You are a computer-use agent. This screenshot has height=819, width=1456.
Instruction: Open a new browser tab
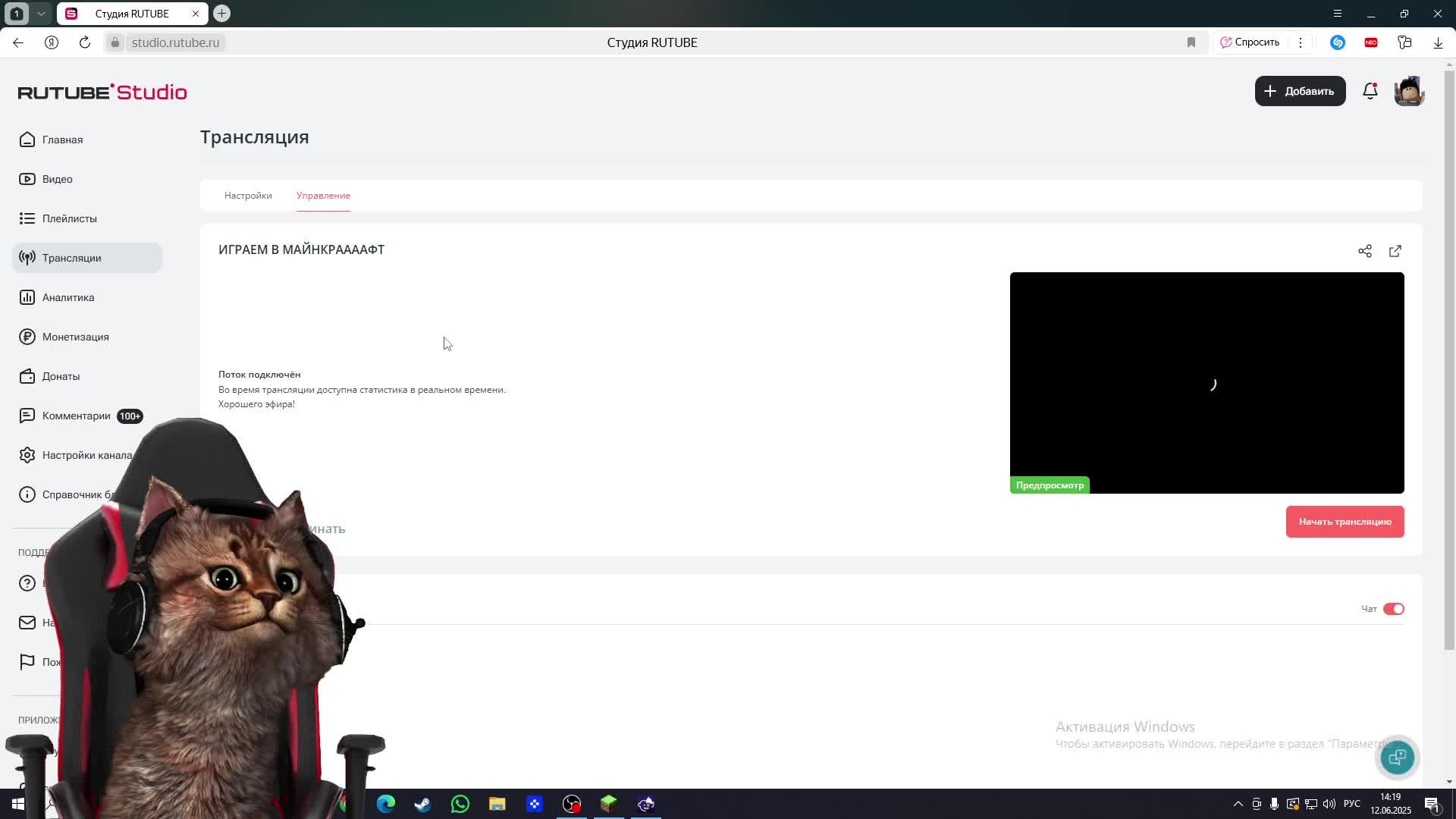pyautogui.click(x=221, y=13)
